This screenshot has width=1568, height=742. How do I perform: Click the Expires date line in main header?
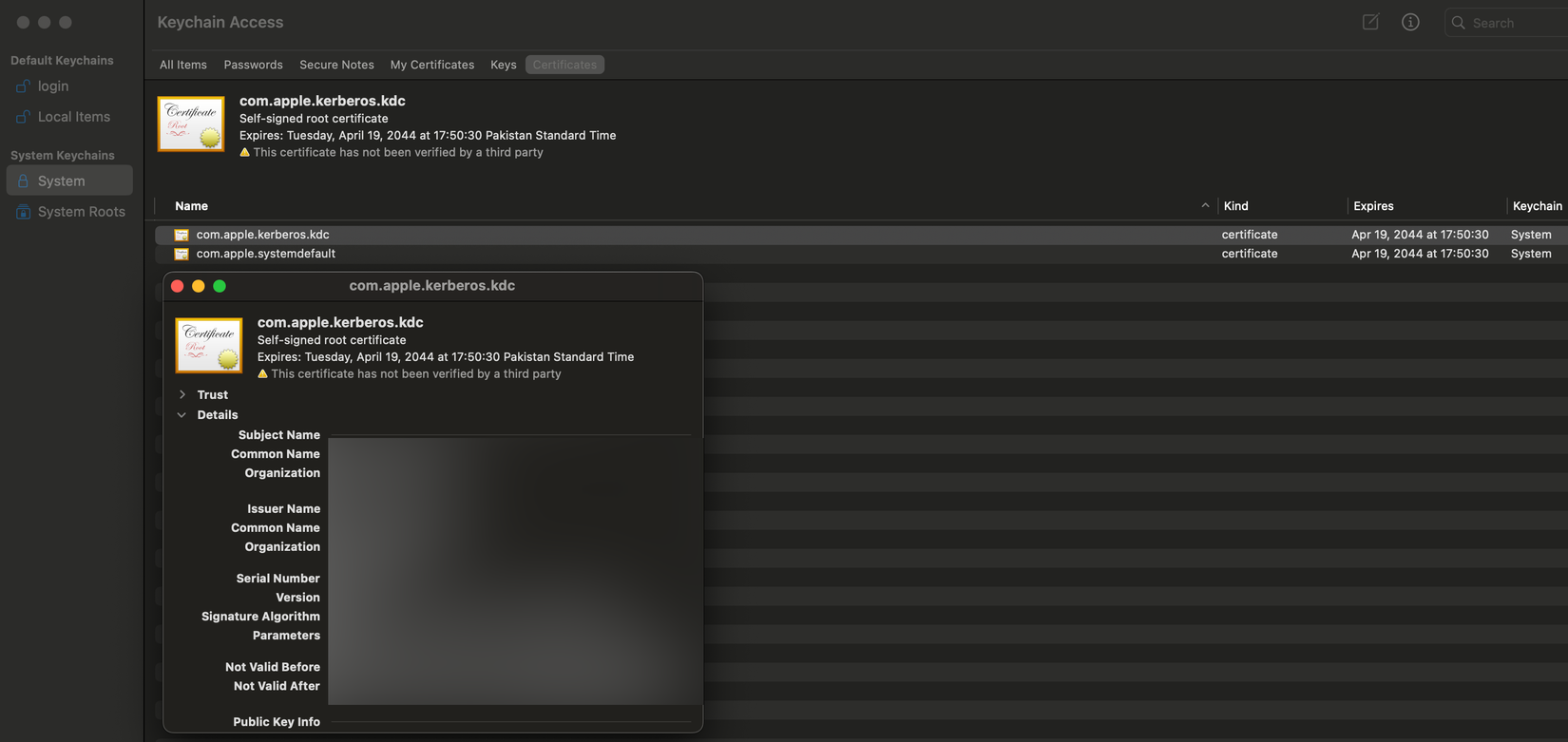[428, 135]
